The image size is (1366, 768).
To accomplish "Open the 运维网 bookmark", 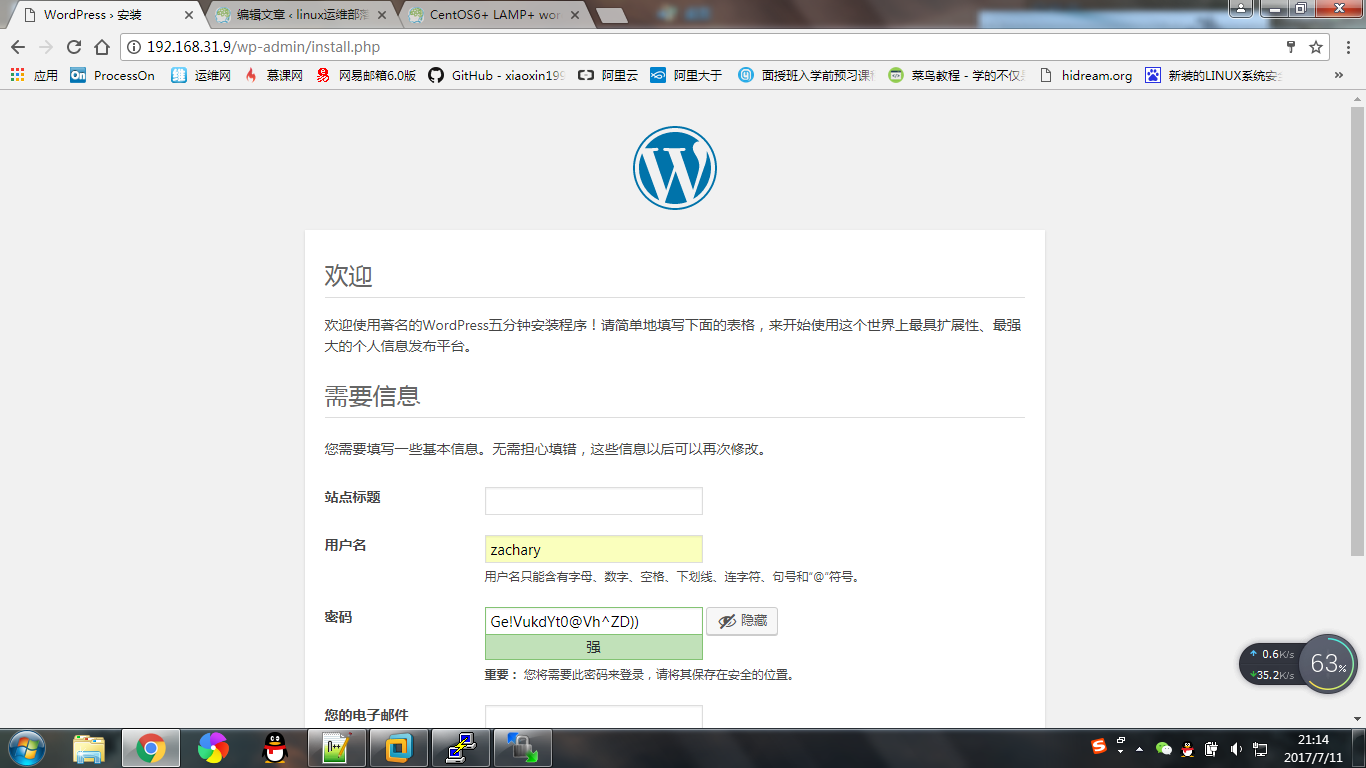I will pyautogui.click(x=201, y=75).
